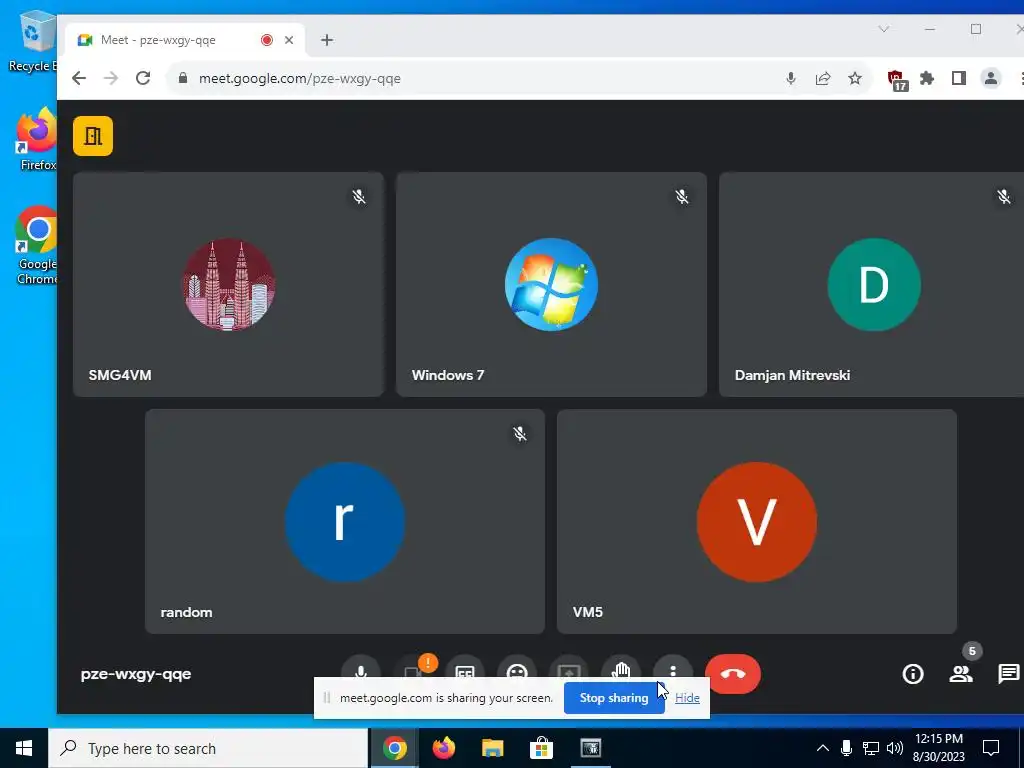Open the Windows Start menu

(24, 748)
